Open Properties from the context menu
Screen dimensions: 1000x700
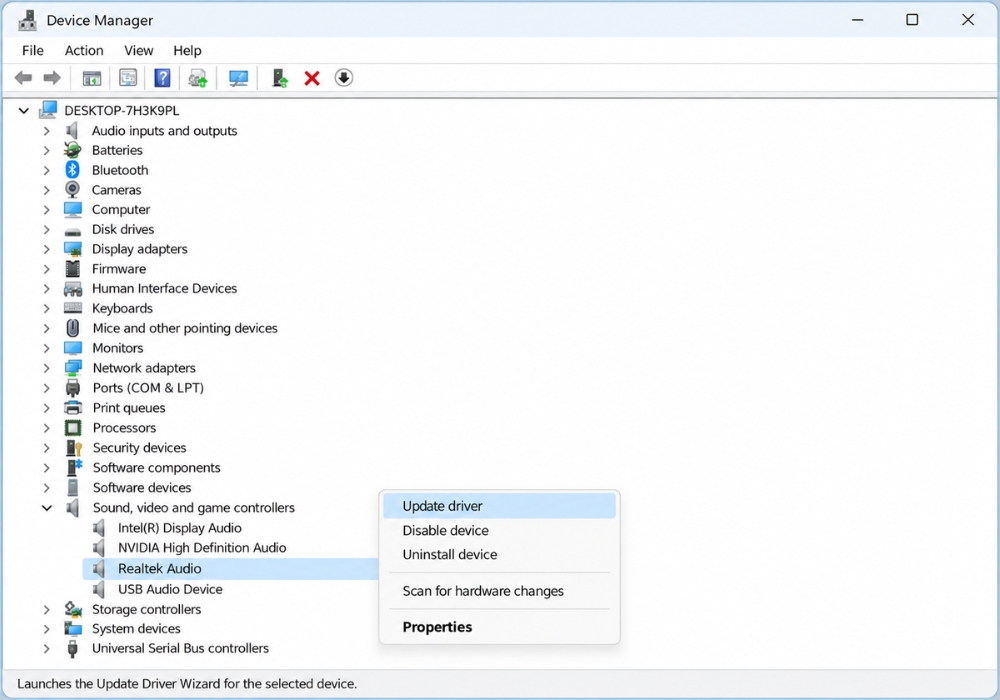(499, 627)
